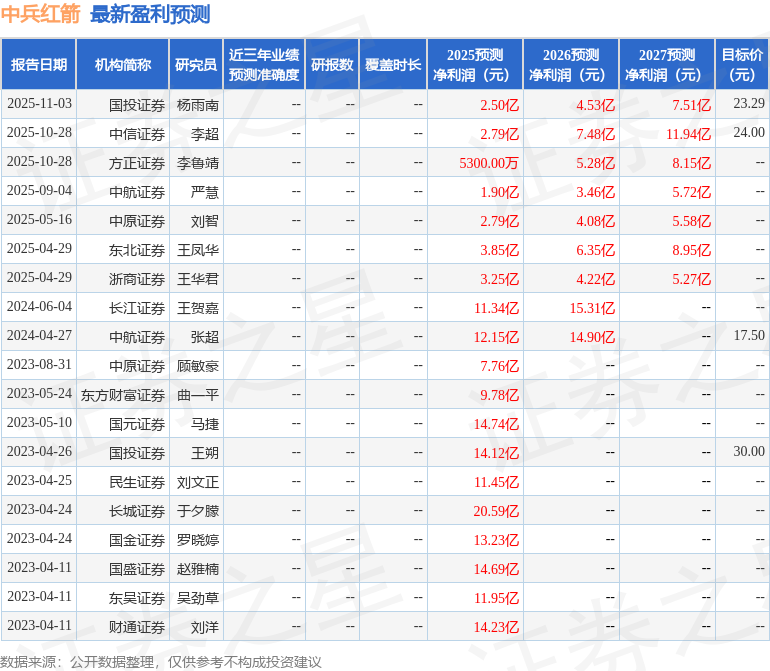Click analyst 王贺嘉
The height and width of the screenshot is (671, 770).
[x=197, y=308]
